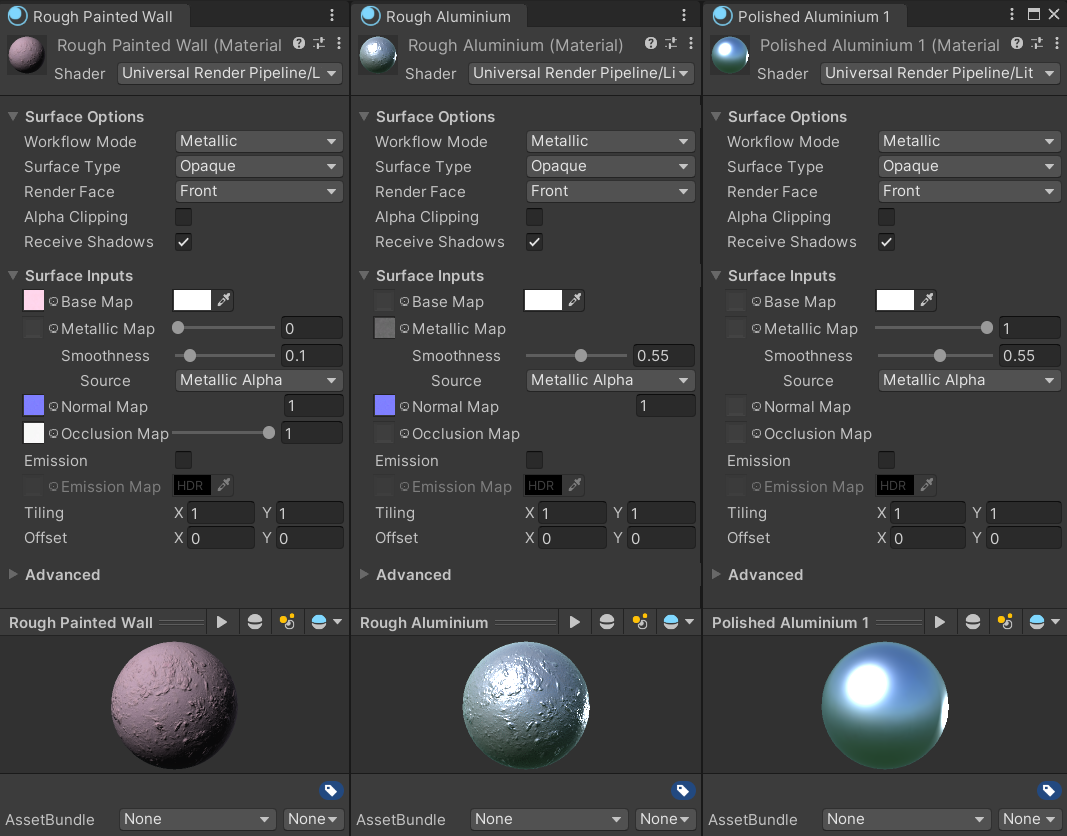Click the Emission Map HDR eyedropper on Rough Aluminium

pos(572,485)
